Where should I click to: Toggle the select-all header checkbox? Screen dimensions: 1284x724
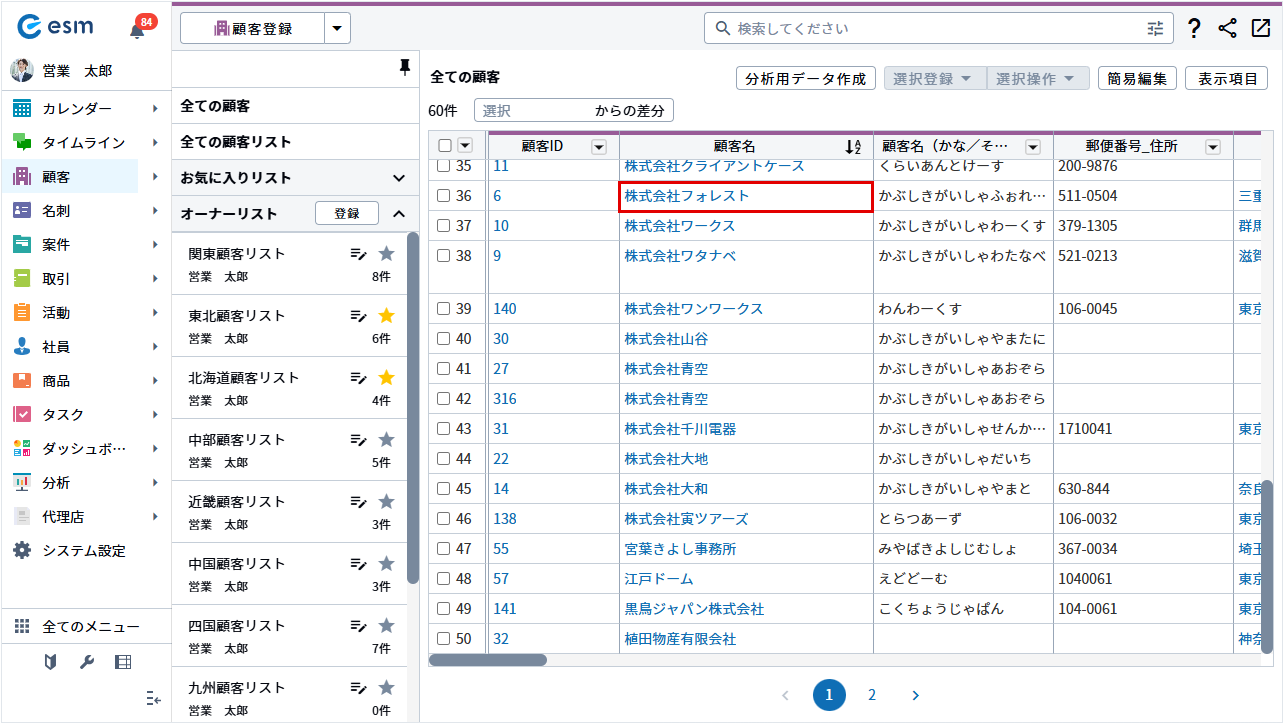(445, 147)
